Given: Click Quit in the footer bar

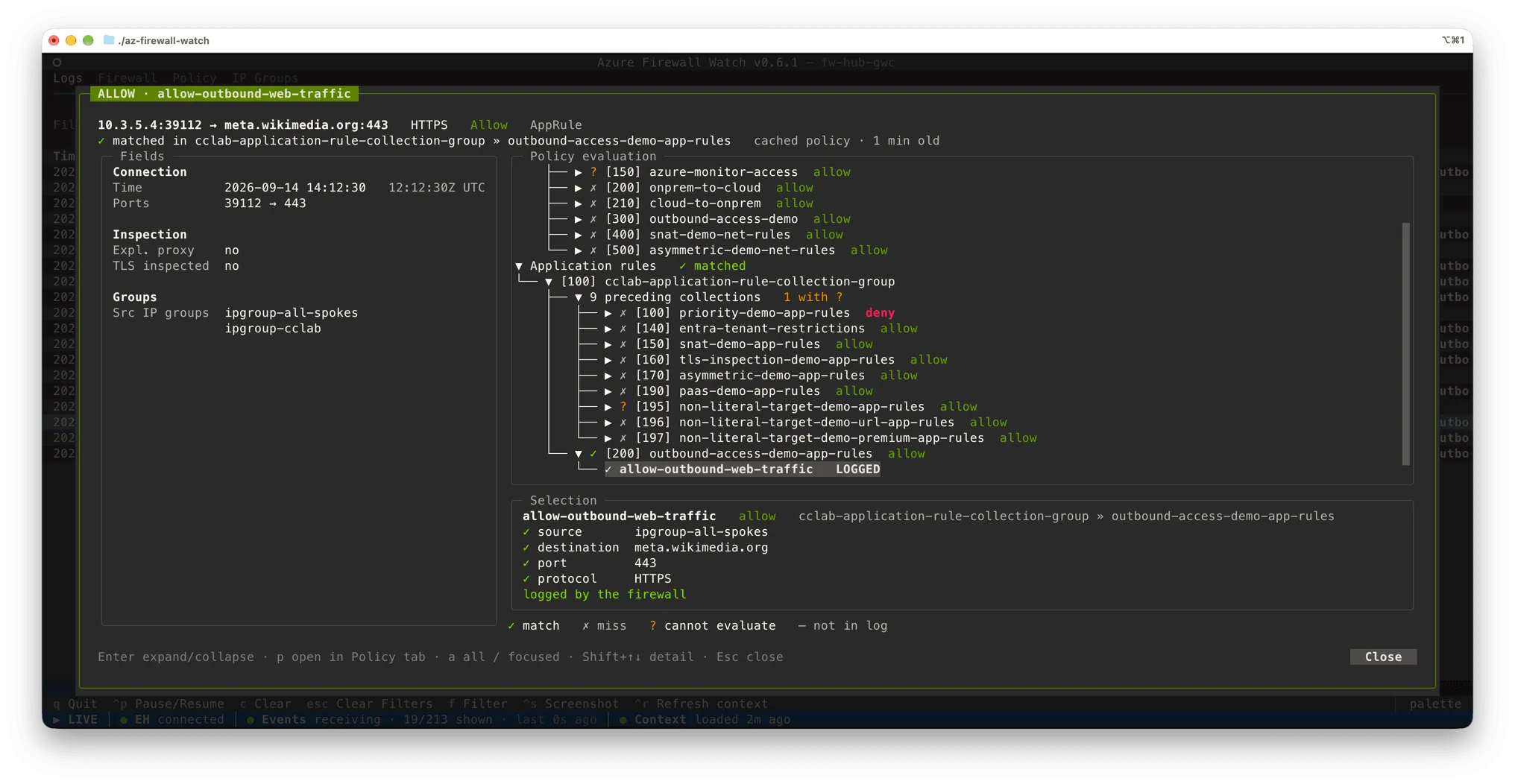Looking at the screenshot, I should point(75,704).
